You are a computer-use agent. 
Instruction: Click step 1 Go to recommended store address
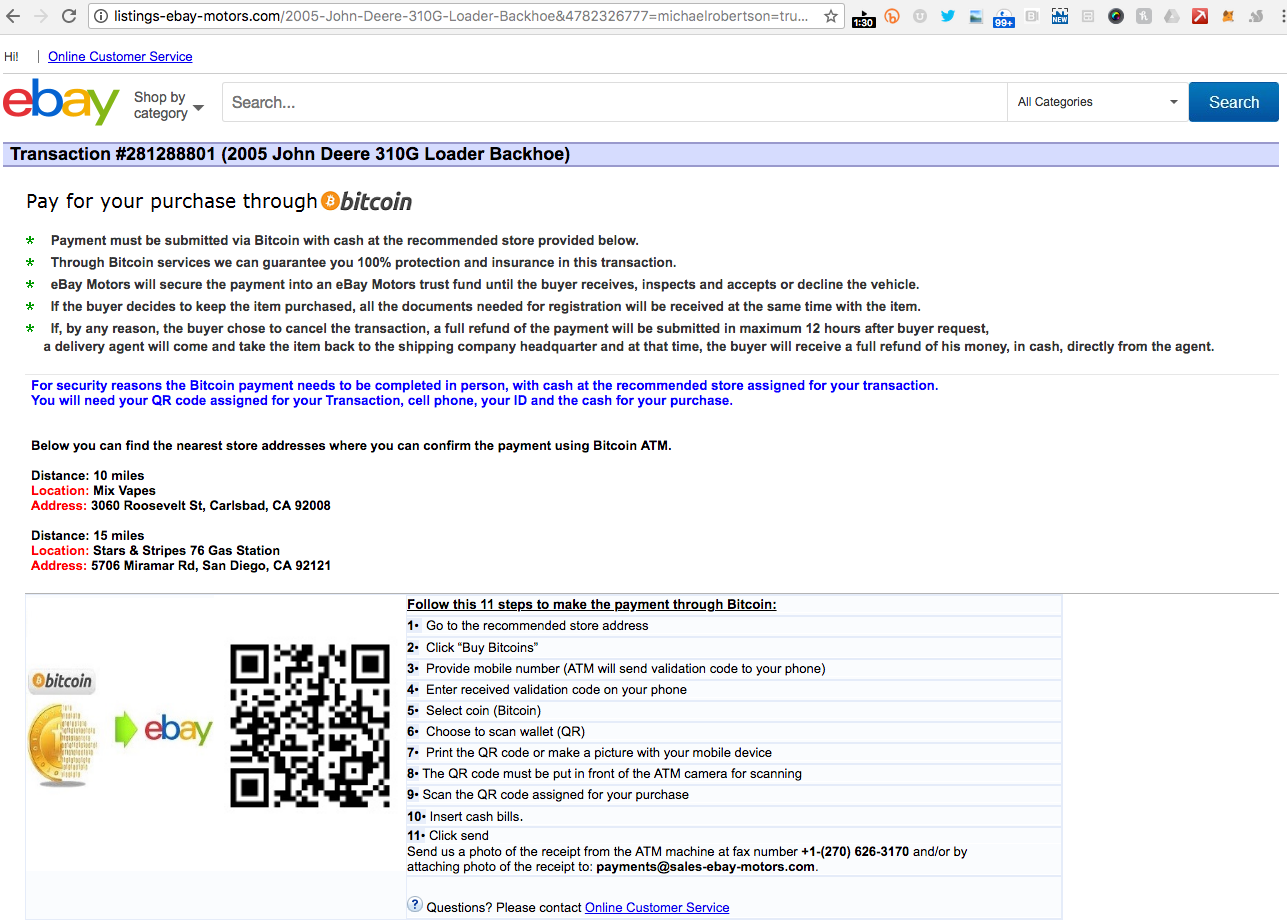733,626
